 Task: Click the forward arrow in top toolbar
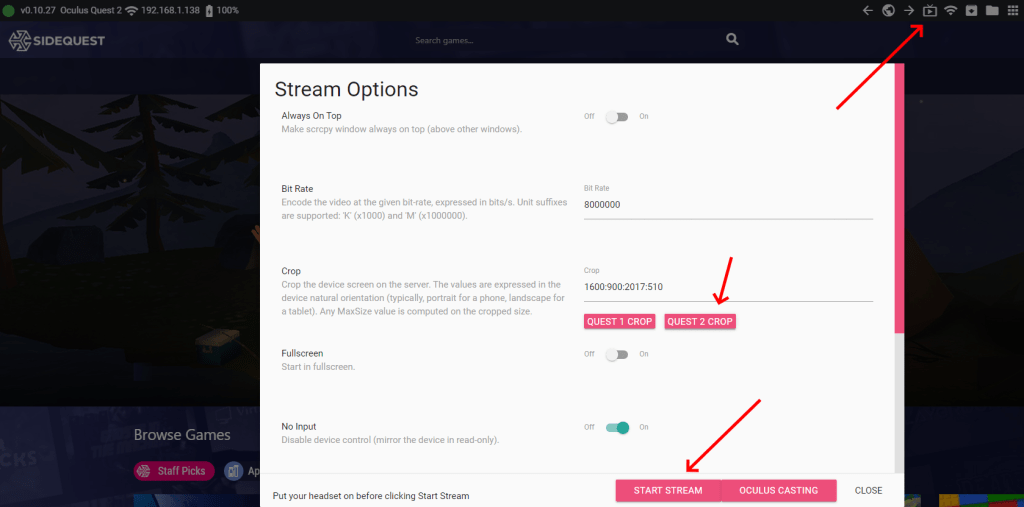coord(909,10)
